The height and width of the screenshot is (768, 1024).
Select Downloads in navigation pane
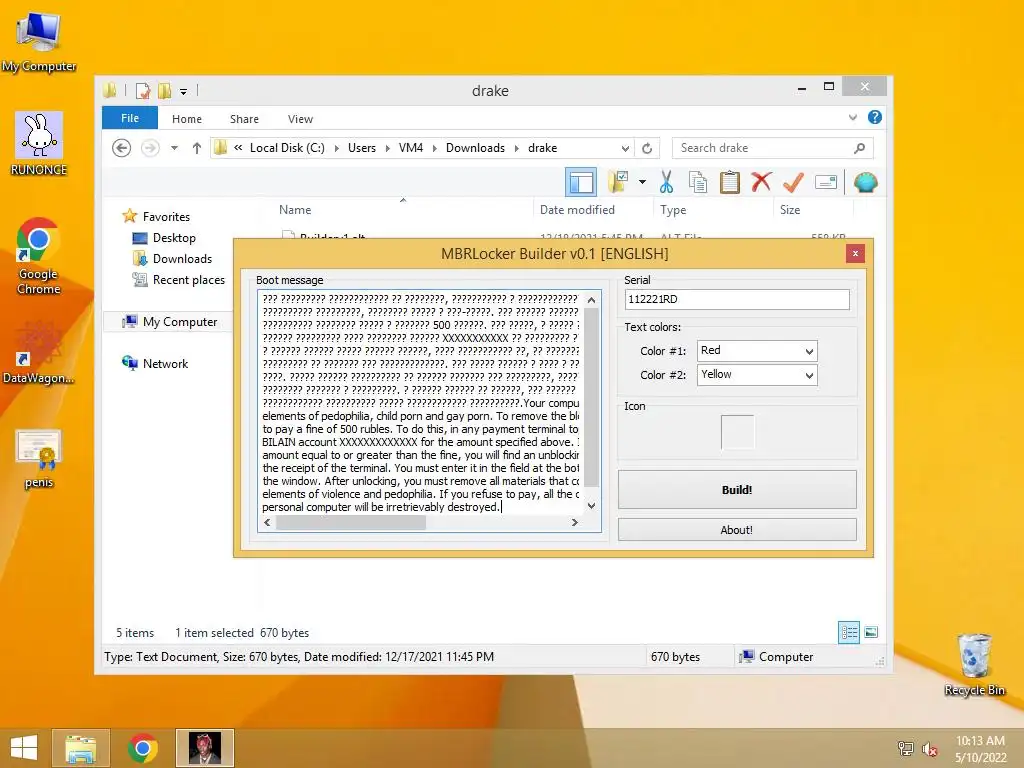pyautogui.click(x=182, y=259)
